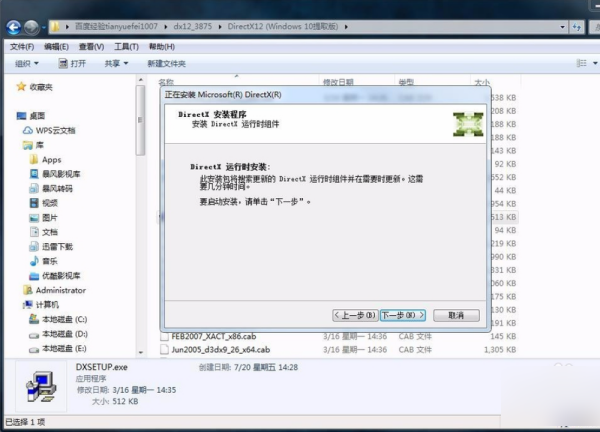Open the Apps library folder
Viewport: 600px width, 432px height.
(52, 160)
